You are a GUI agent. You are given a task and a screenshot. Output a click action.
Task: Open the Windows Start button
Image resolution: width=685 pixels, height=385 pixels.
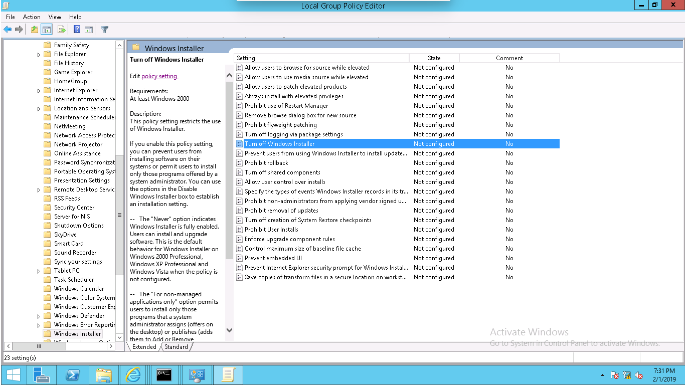pyautogui.click(x=13, y=375)
